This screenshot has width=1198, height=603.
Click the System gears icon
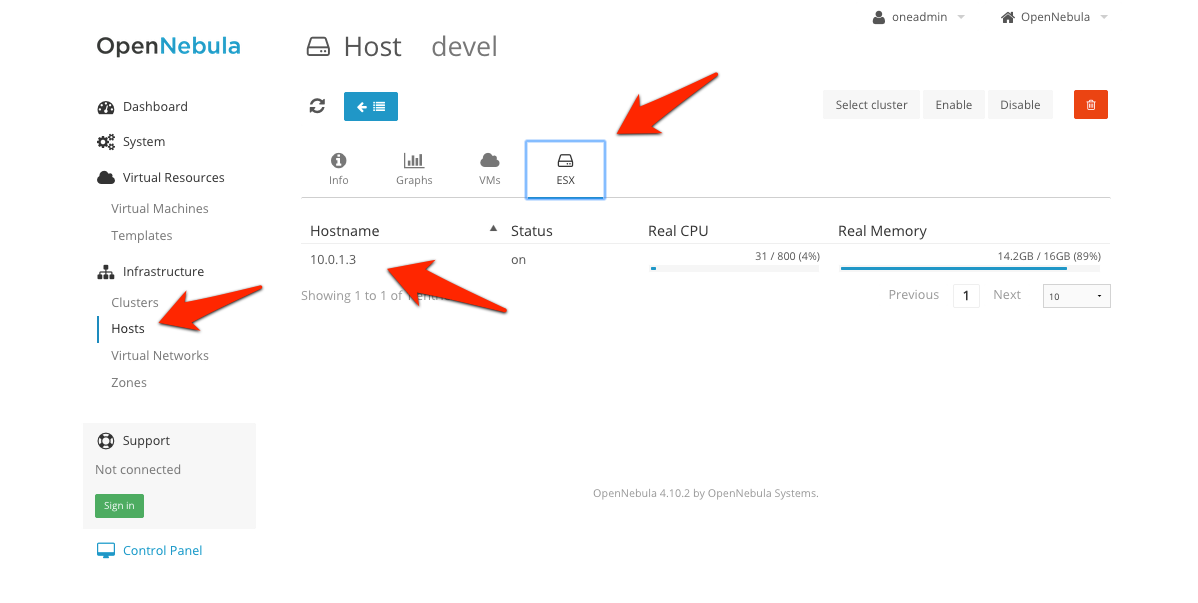(105, 142)
